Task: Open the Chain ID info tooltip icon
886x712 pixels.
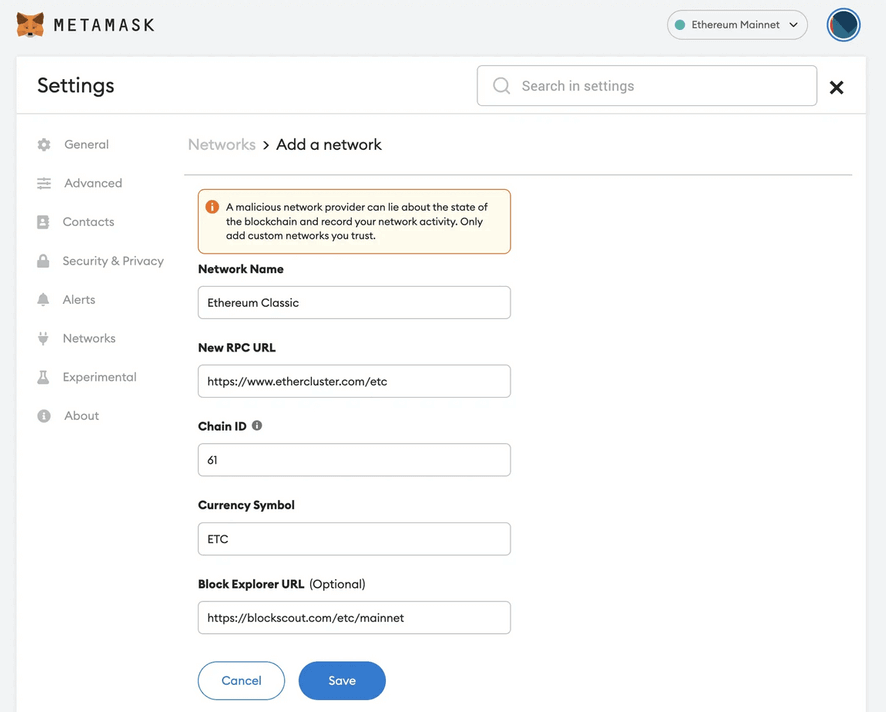Action: [x=256, y=425]
